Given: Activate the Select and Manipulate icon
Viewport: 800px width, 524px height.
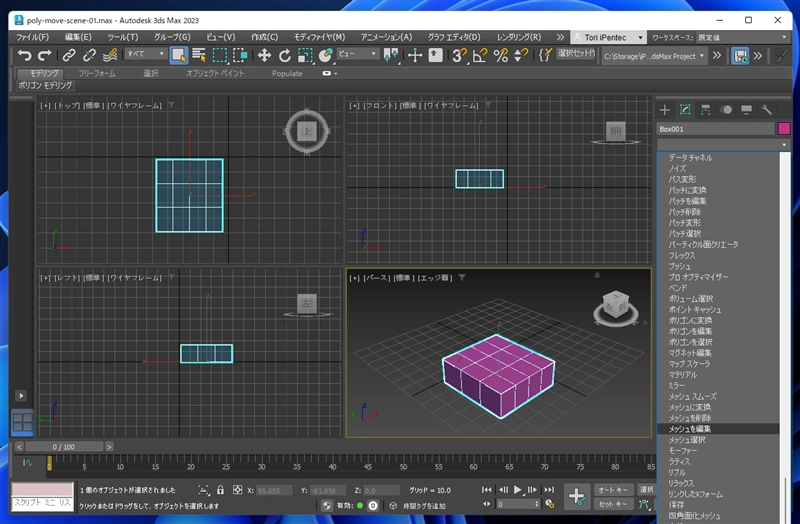Looking at the screenshot, I should (x=415, y=55).
